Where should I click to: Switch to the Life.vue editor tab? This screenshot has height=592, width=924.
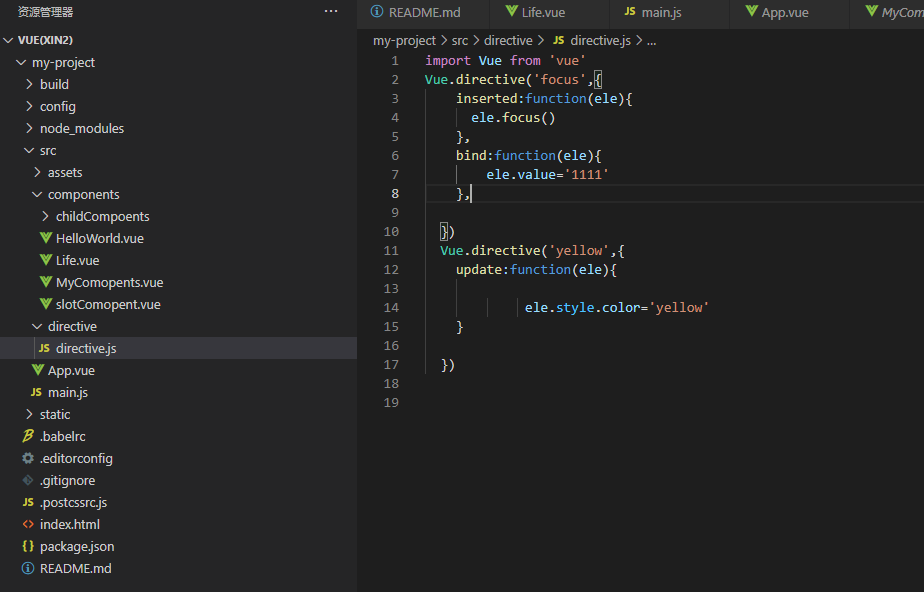[549, 12]
